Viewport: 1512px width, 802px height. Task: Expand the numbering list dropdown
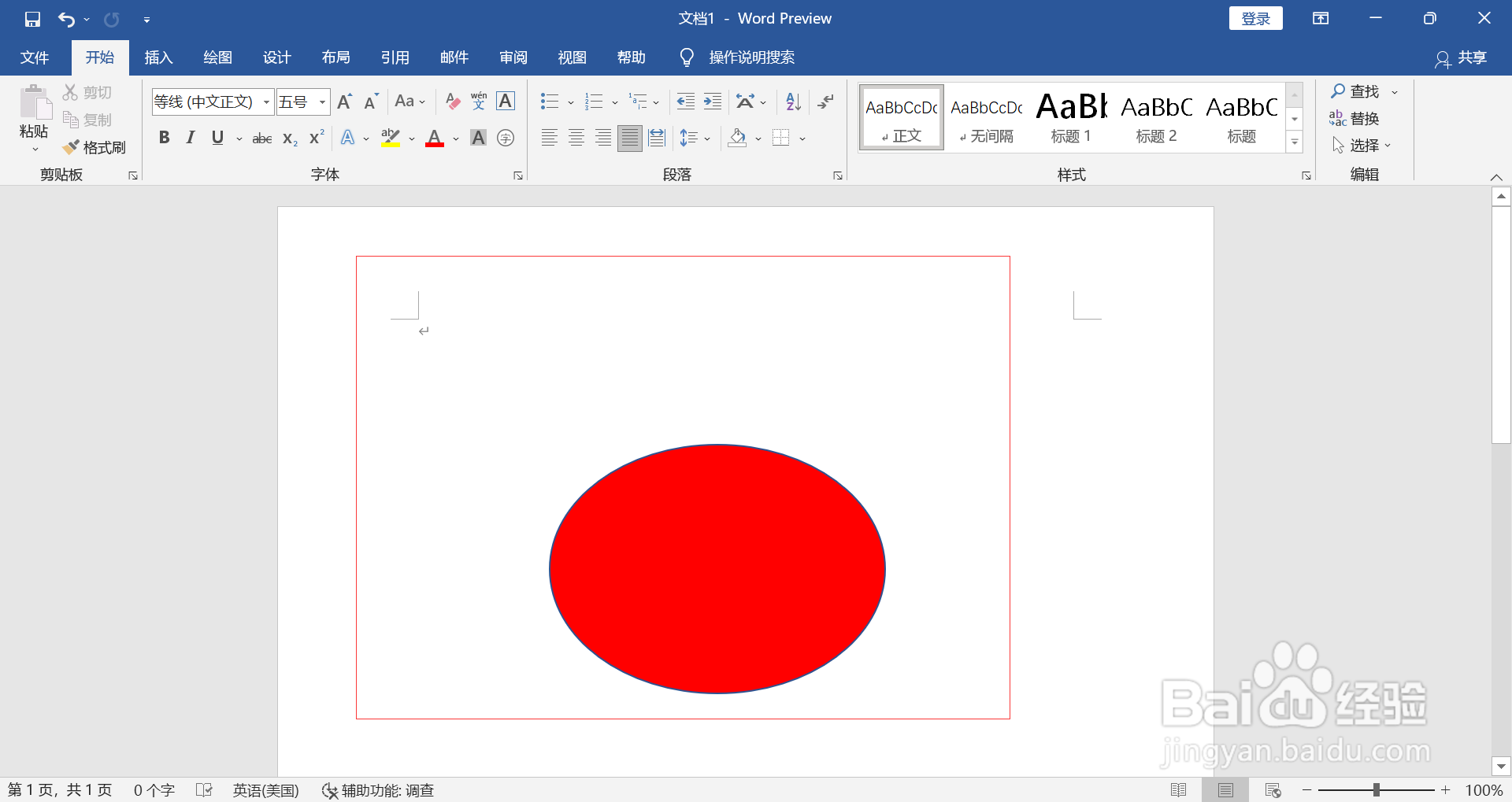point(615,102)
